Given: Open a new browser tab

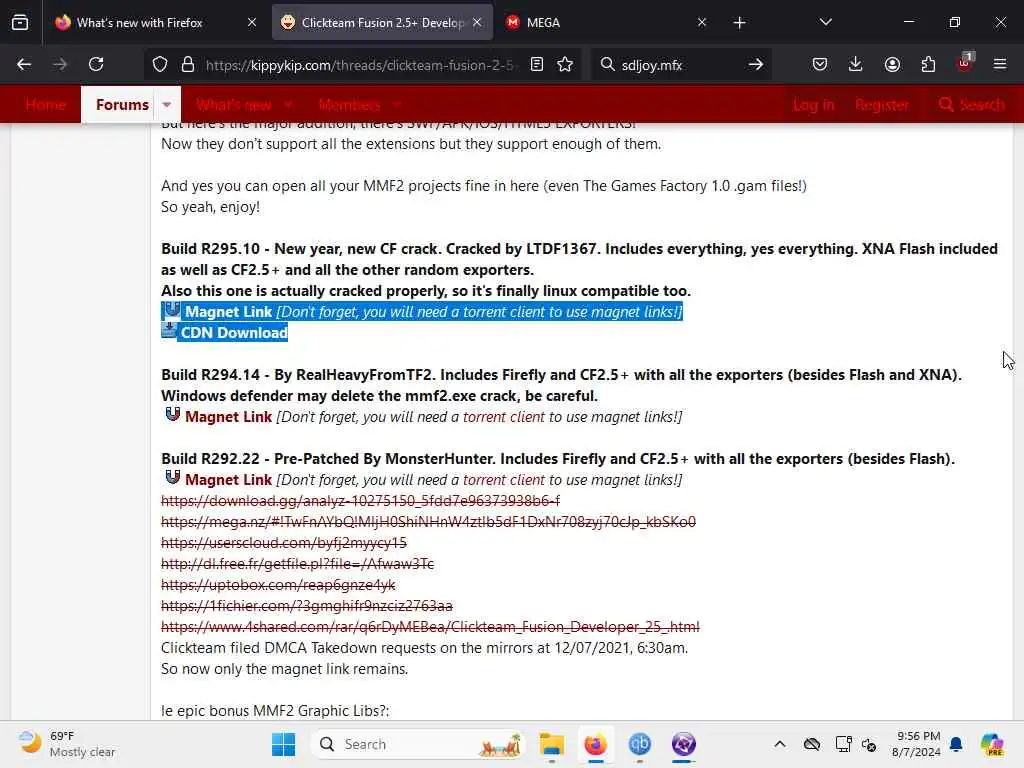Looking at the screenshot, I should tap(739, 23).
